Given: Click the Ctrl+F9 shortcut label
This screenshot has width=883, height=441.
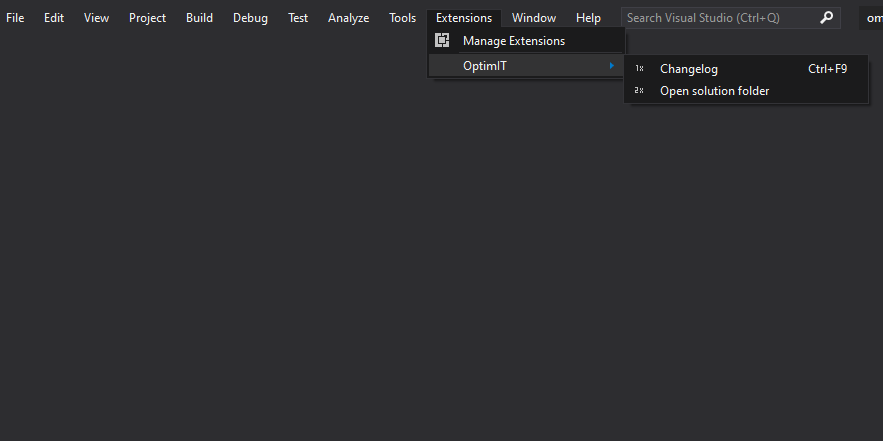Looking at the screenshot, I should (x=827, y=69).
